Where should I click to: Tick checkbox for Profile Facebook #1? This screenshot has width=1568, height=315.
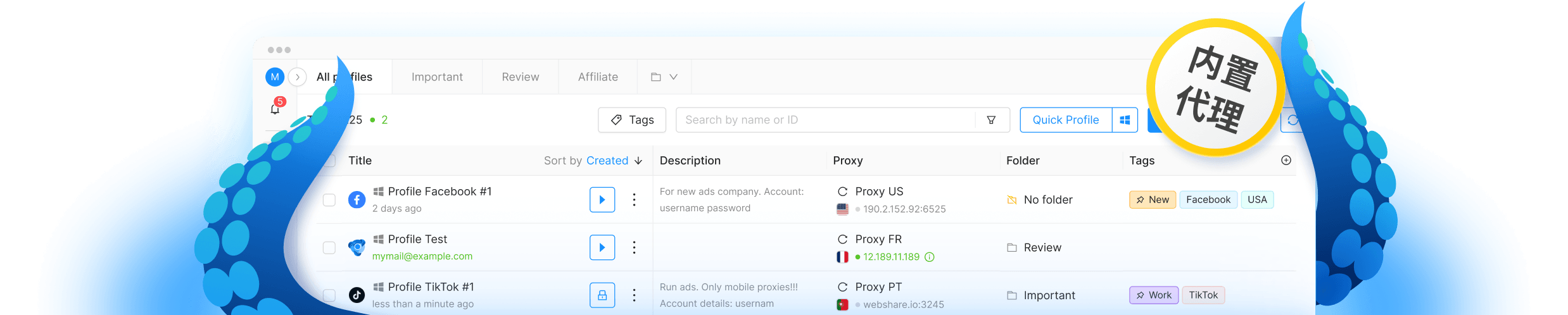pos(329,200)
